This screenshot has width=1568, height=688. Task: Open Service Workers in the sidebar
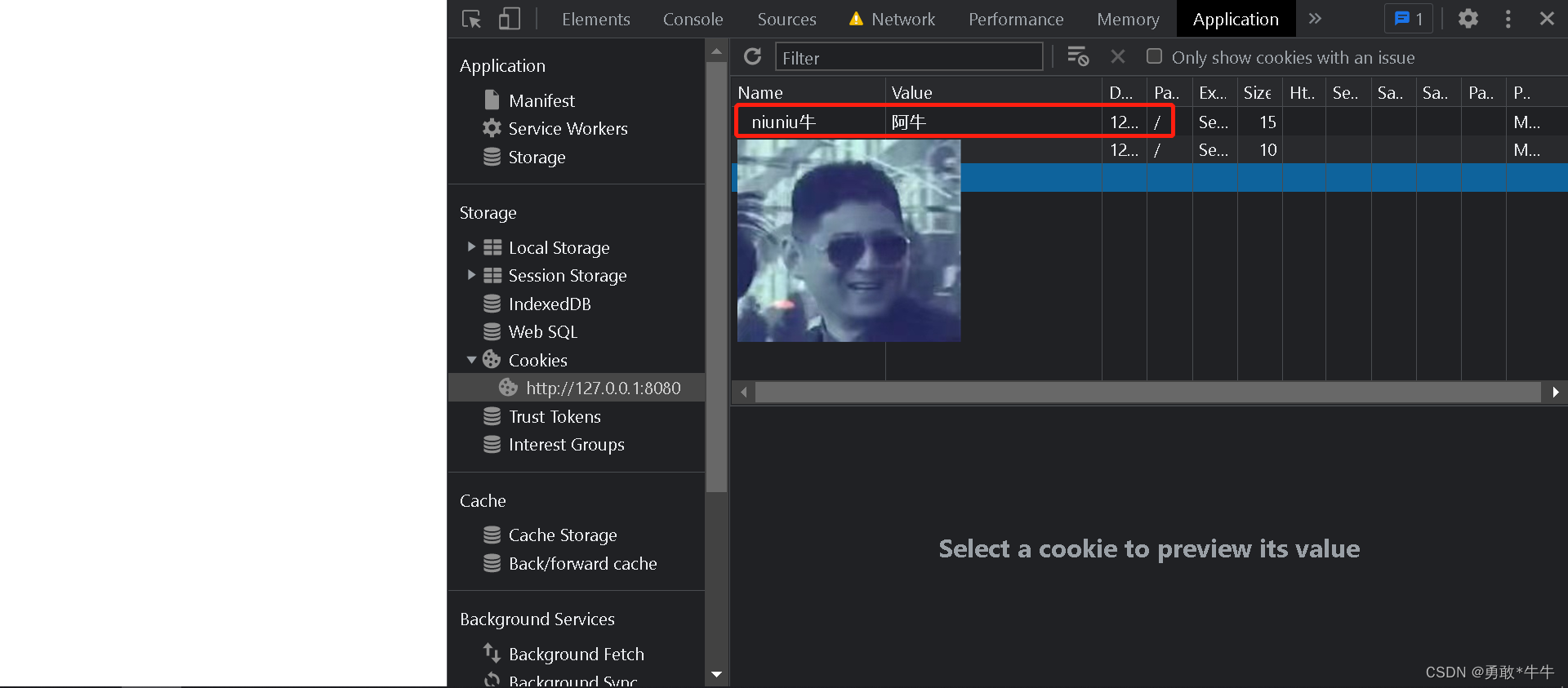click(x=568, y=129)
